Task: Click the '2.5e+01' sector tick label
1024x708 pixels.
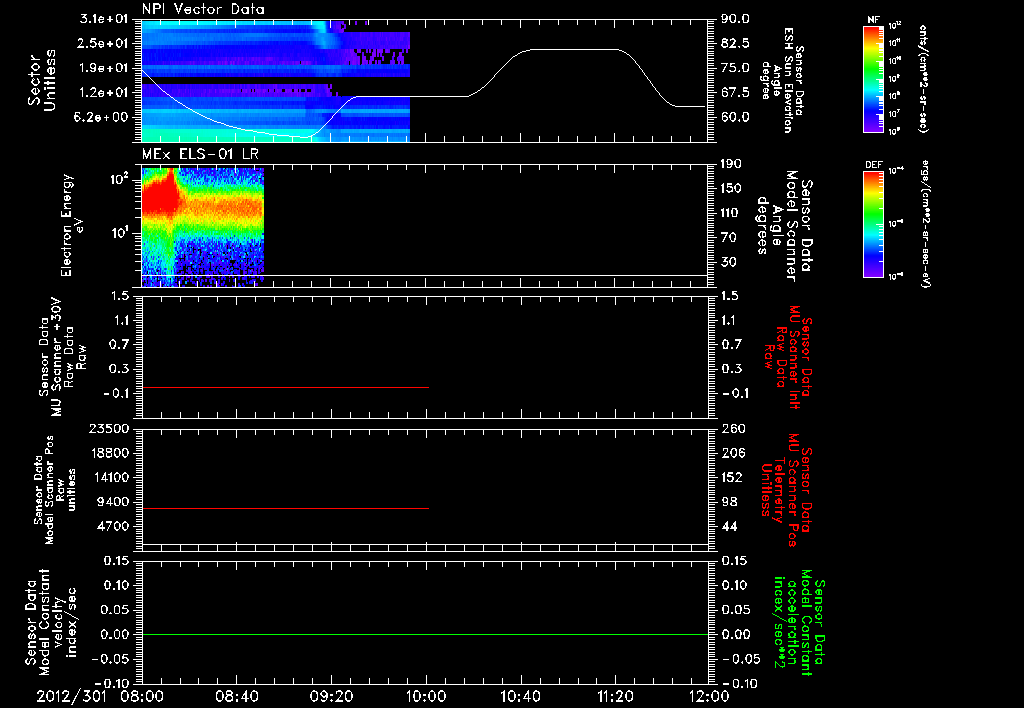Action: click(x=104, y=43)
